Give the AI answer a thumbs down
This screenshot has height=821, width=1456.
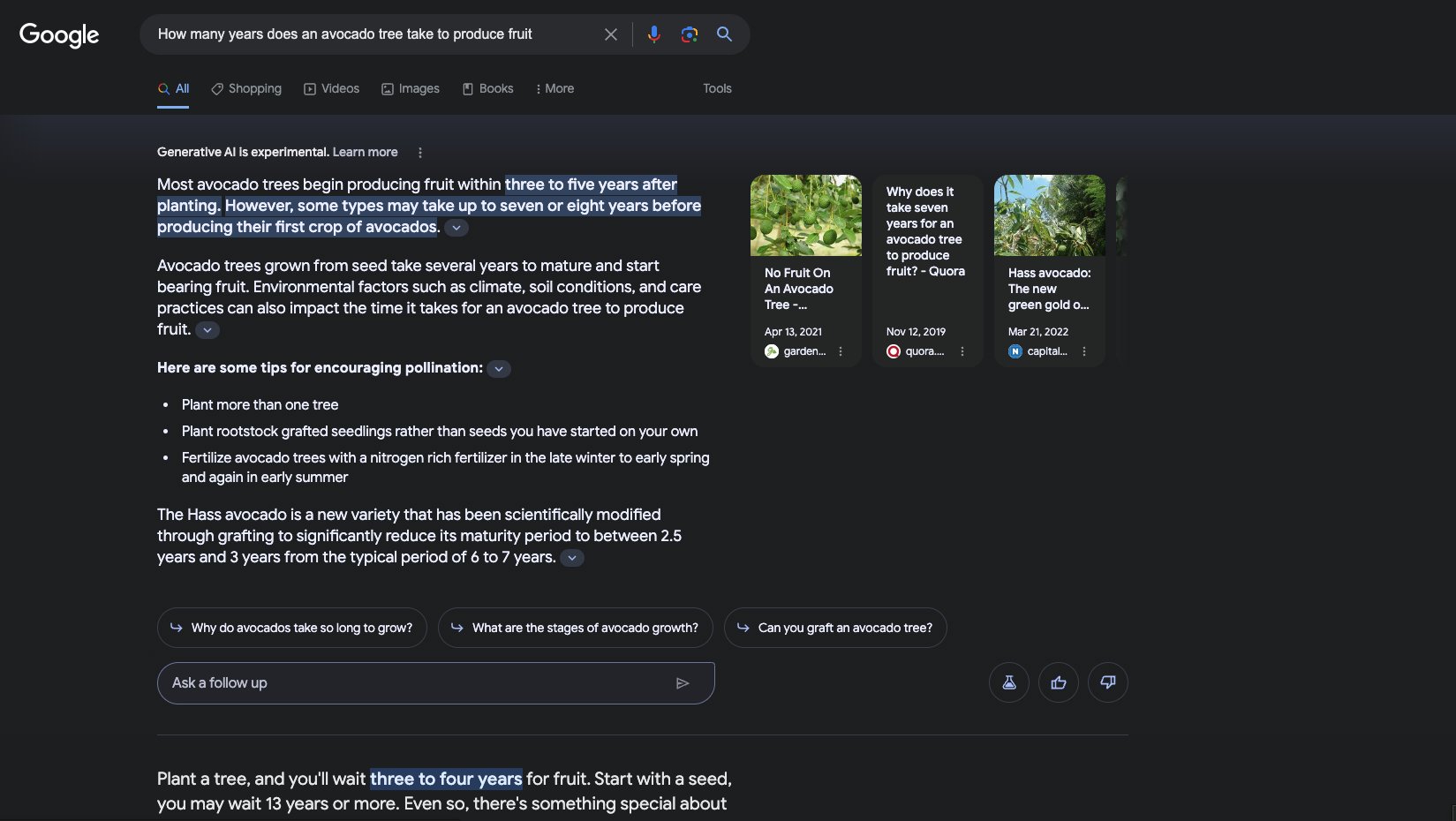pyautogui.click(x=1108, y=682)
